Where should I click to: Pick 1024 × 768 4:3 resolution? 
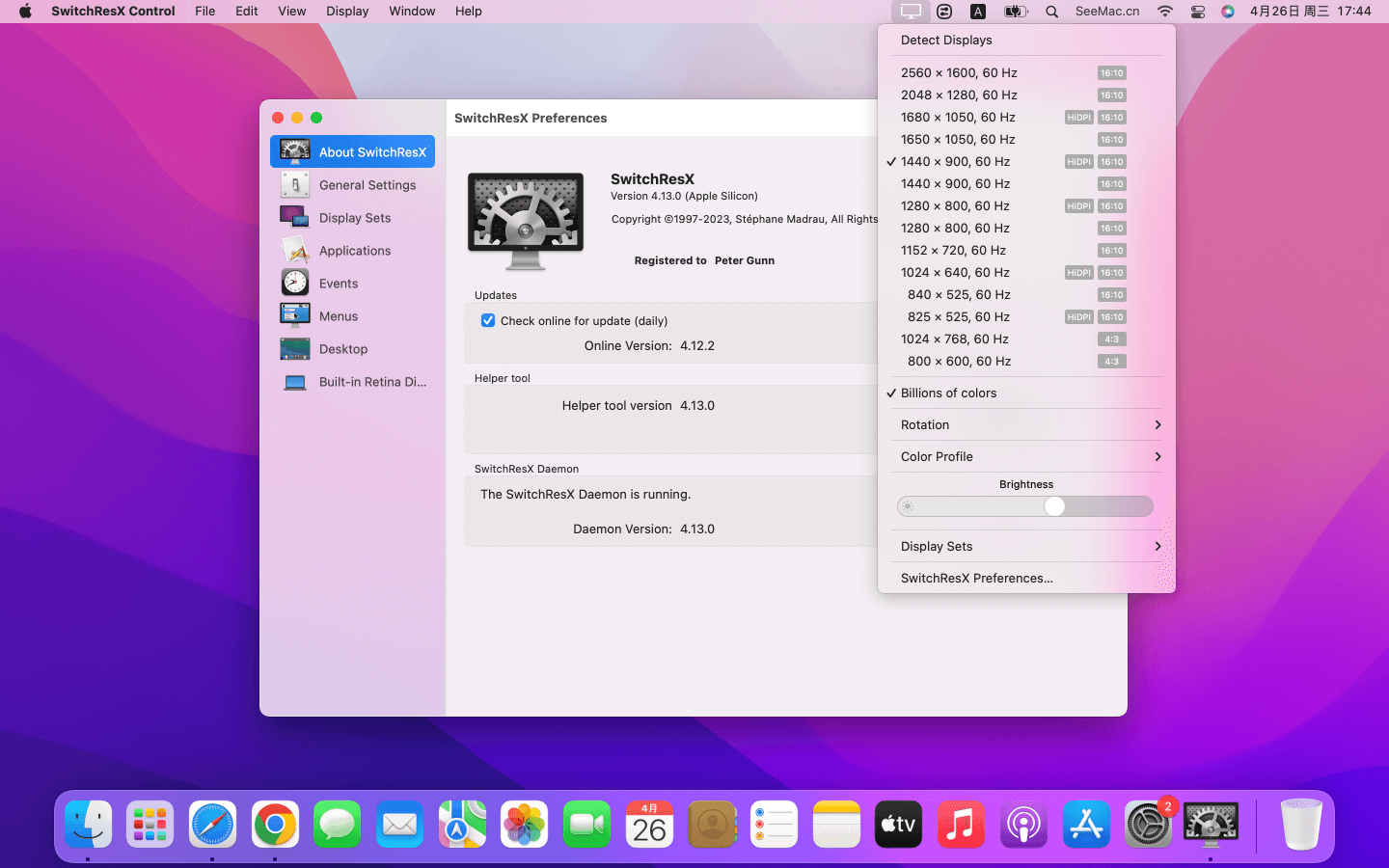[1026, 339]
